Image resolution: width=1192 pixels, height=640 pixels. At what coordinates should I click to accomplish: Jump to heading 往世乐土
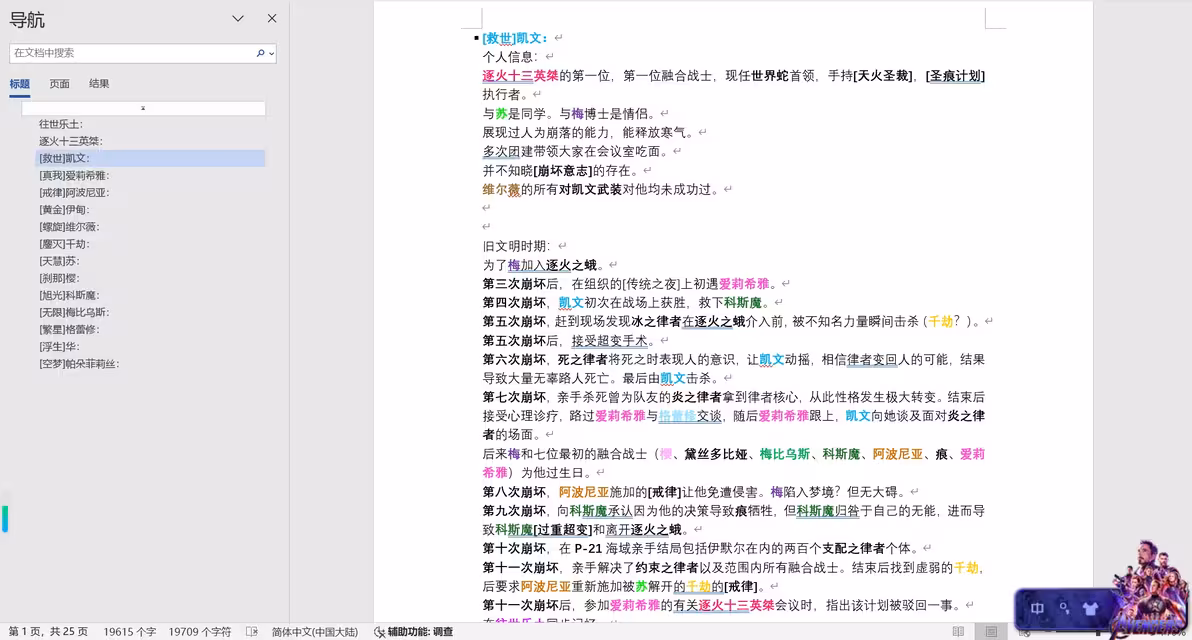(61, 124)
